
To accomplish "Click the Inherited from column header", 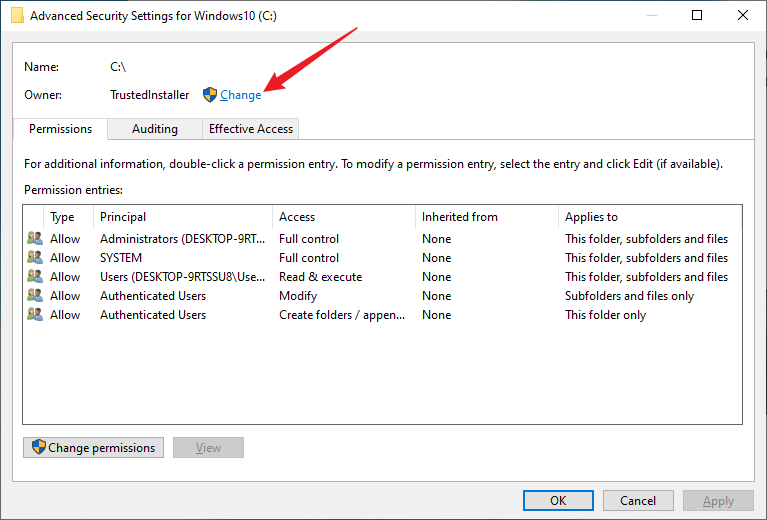I will [x=487, y=217].
